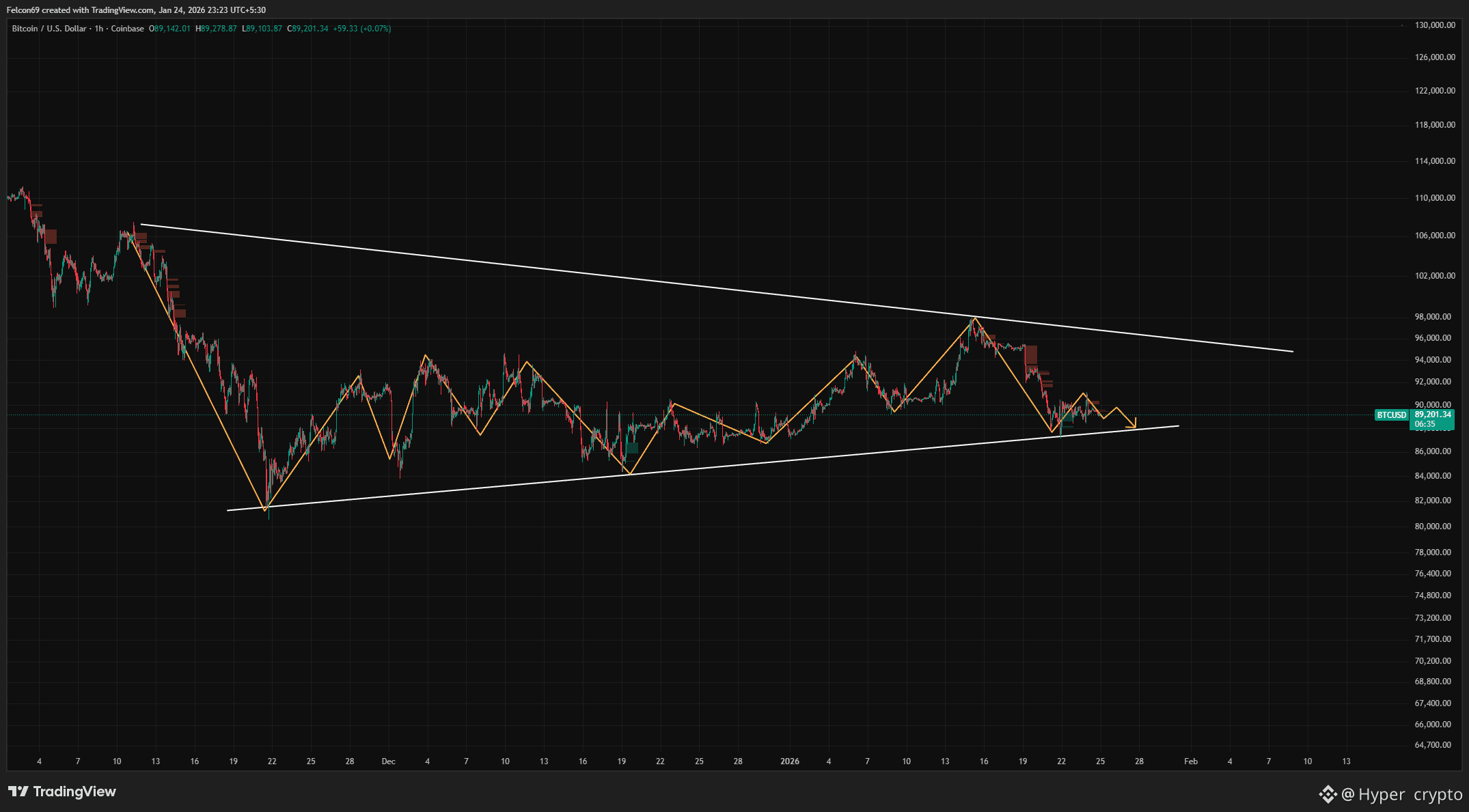Image resolution: width=1469 pixels, height=812 pixels.
Task: Click the 102,000.00 price axis label
Action: click(x=1435, y=276)
